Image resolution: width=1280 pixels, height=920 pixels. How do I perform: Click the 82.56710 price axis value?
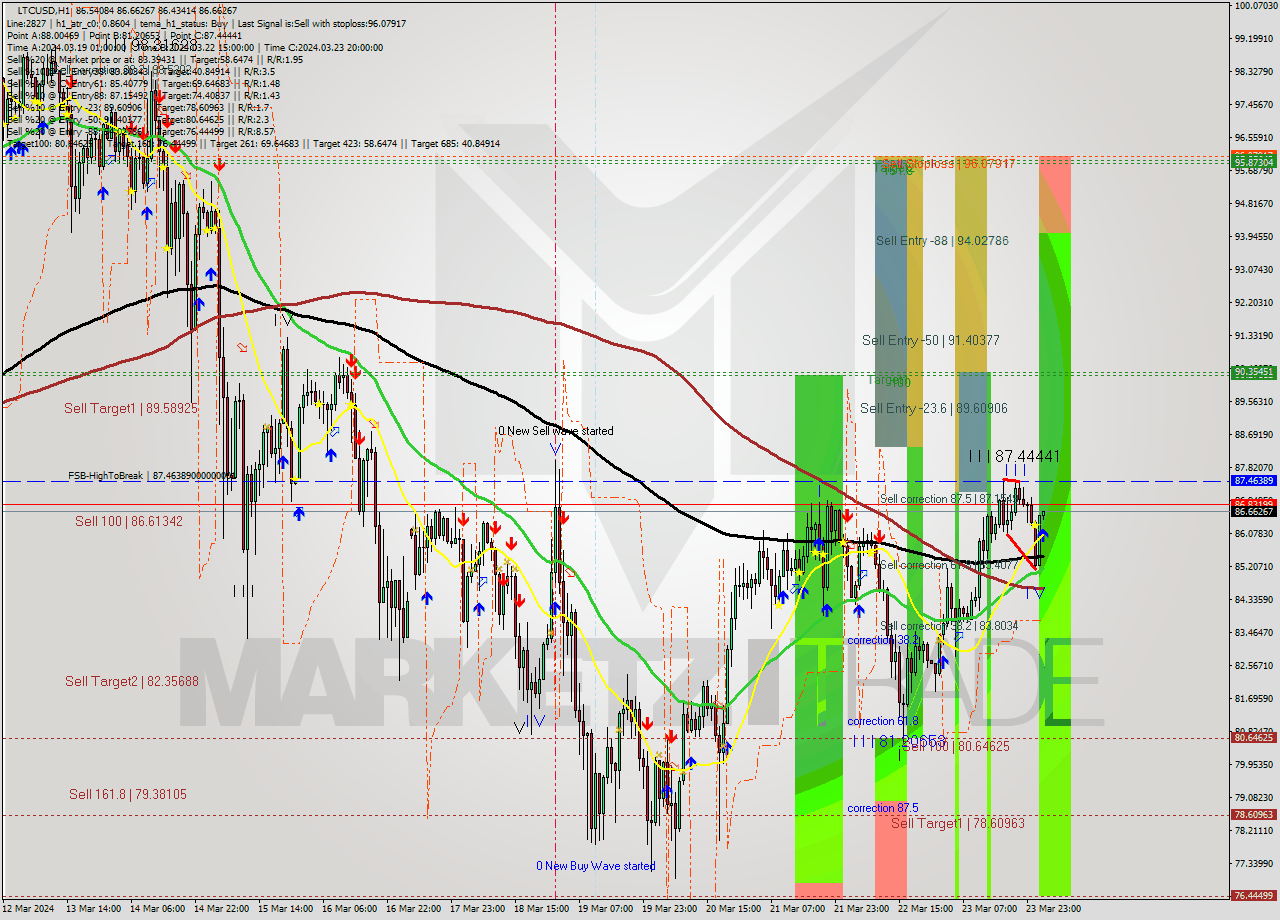(1254, 666)
